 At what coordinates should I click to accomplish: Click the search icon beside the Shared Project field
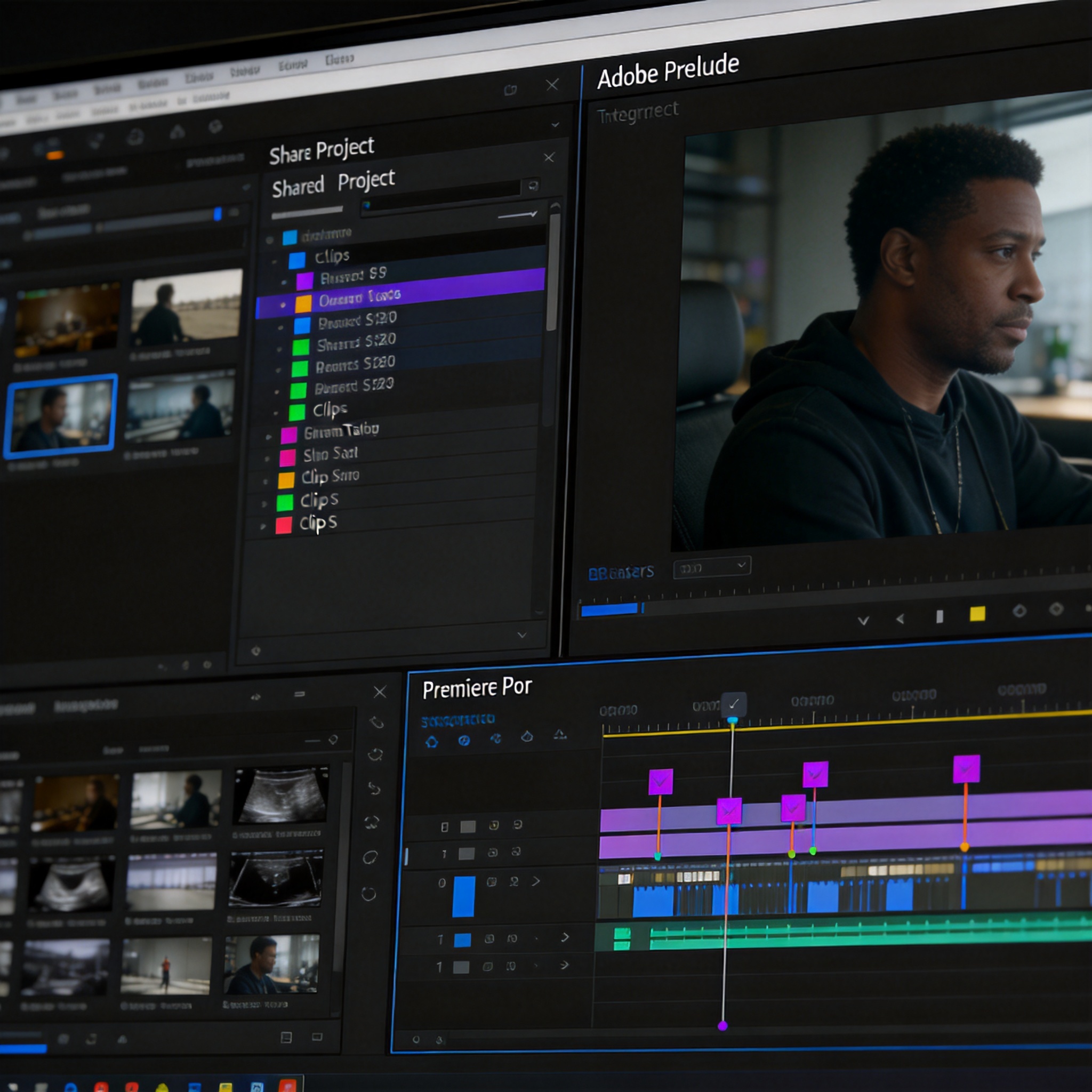[x=533, y=186]
